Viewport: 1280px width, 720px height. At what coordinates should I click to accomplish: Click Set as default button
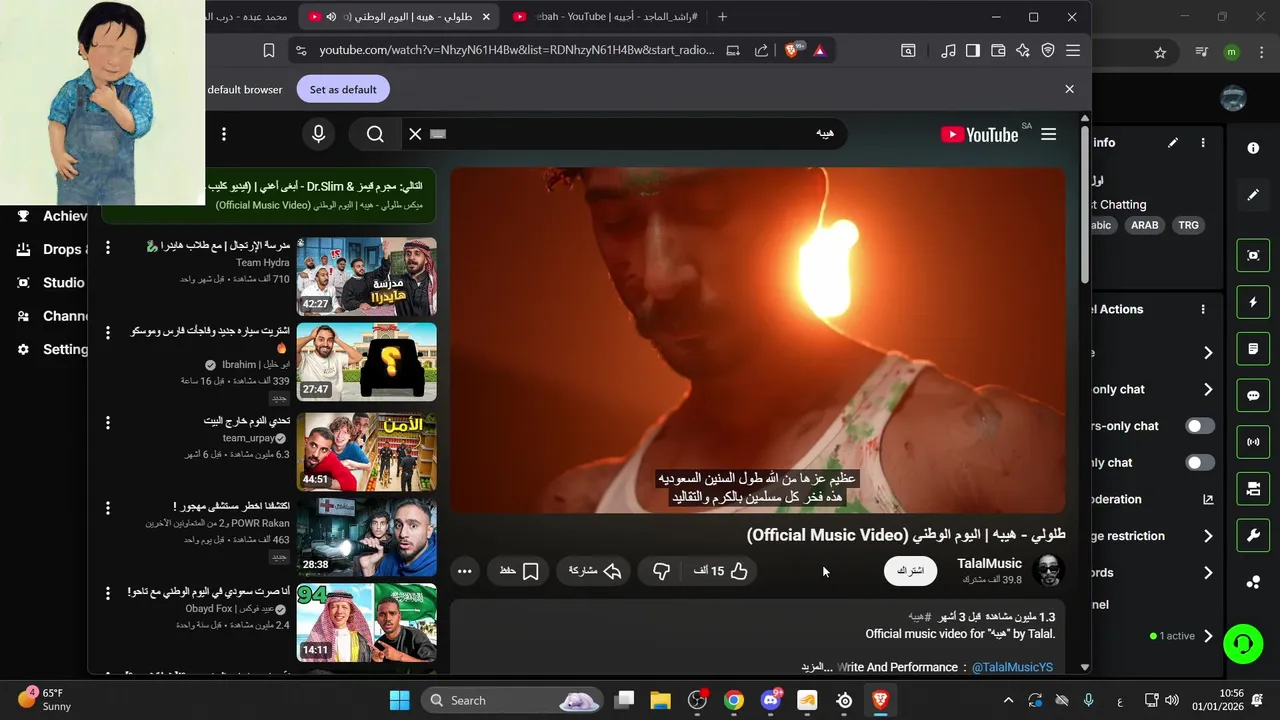coord(343,89)
